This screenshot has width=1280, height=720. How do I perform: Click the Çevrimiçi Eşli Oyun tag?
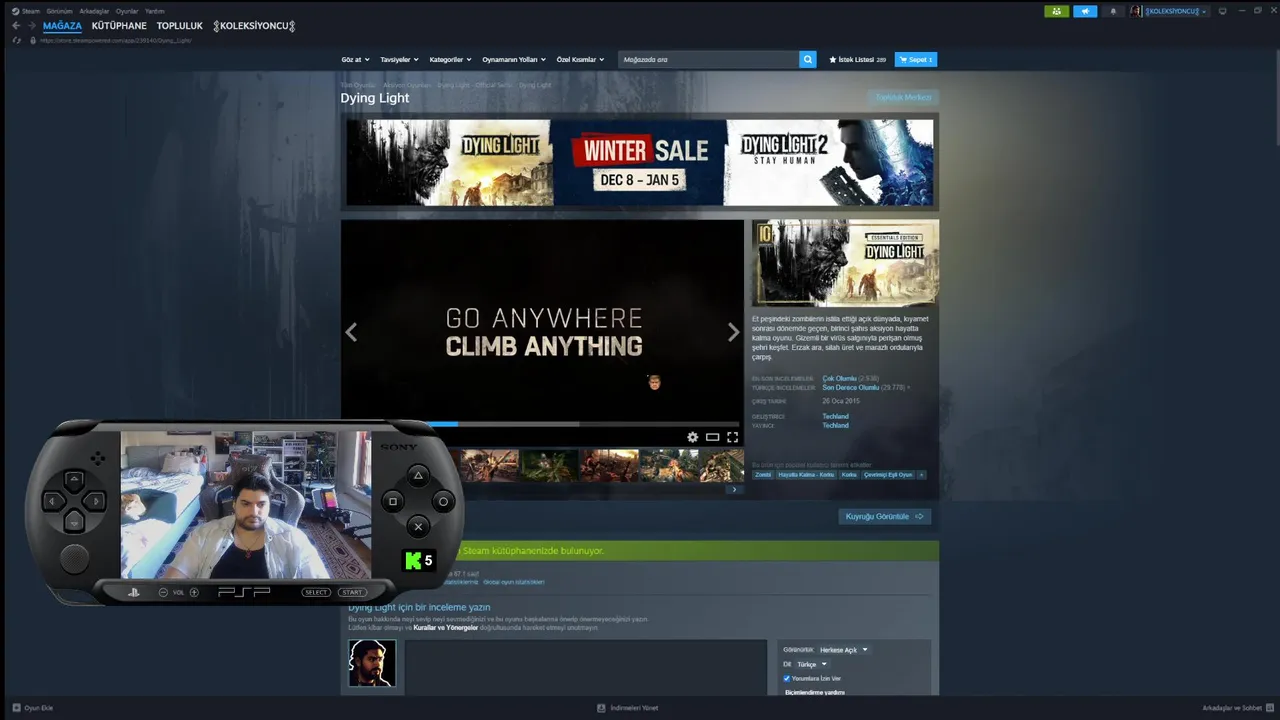(888, 475)
